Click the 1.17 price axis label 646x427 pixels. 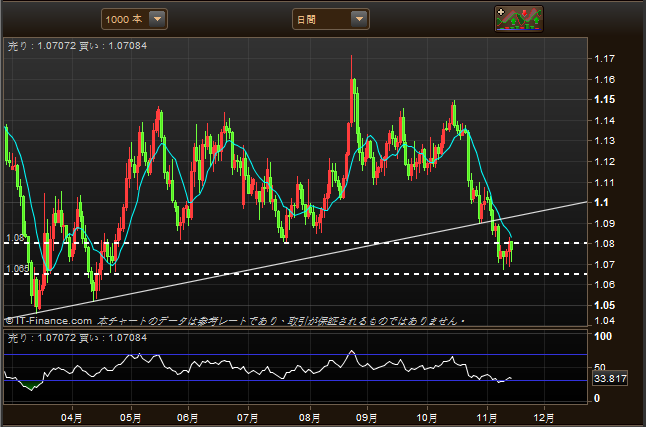click(604, 59)
